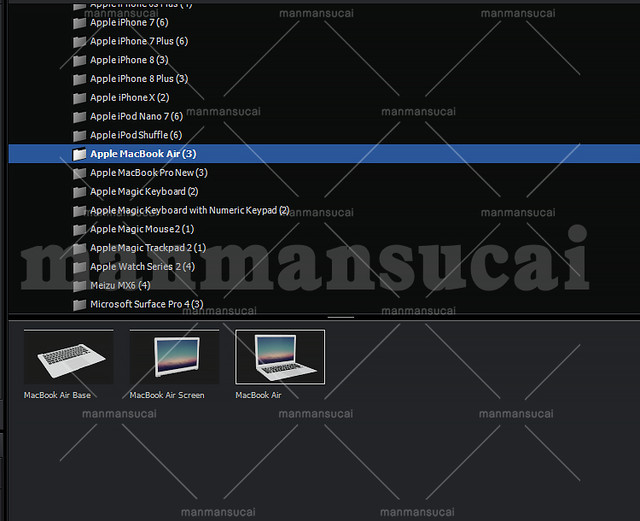Open Apple Magic Keyboard with Numeric Keypad

[189, 210]
